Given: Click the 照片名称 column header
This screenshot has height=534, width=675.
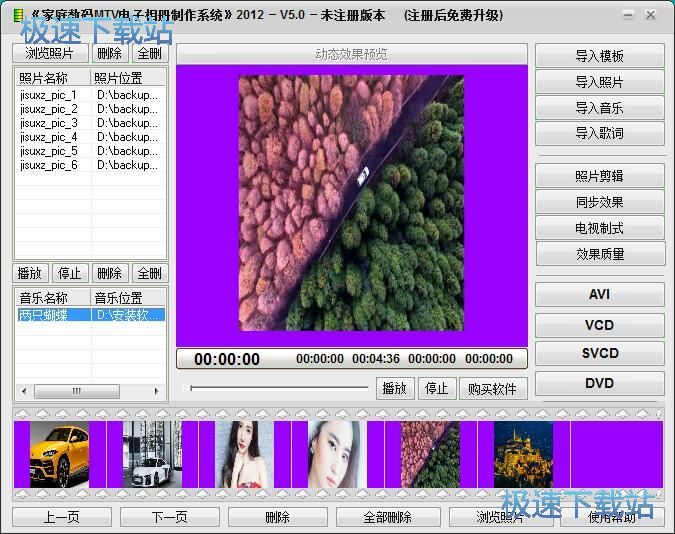Looking at the screenshot, I should coord(53,78).
